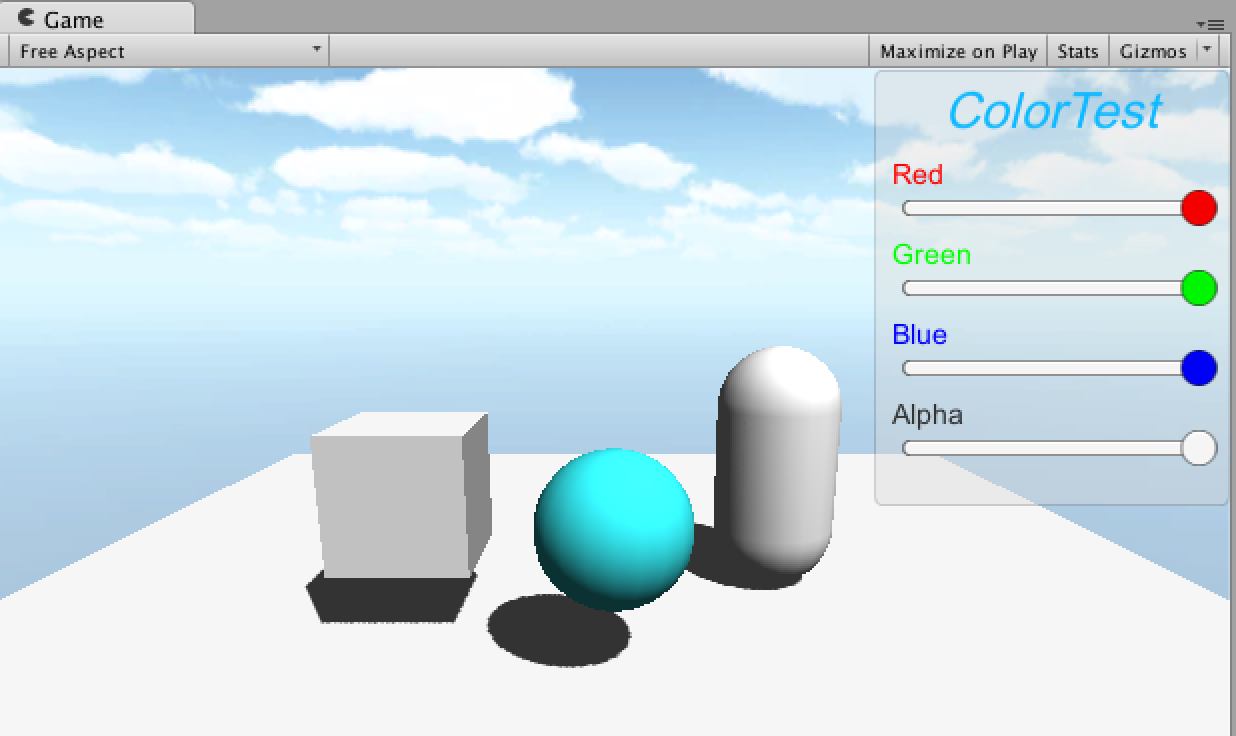Click the Unity icon in the Game tab
Image resolution: width=1236 pixels, height=736 pixels.
click(27, 18)
